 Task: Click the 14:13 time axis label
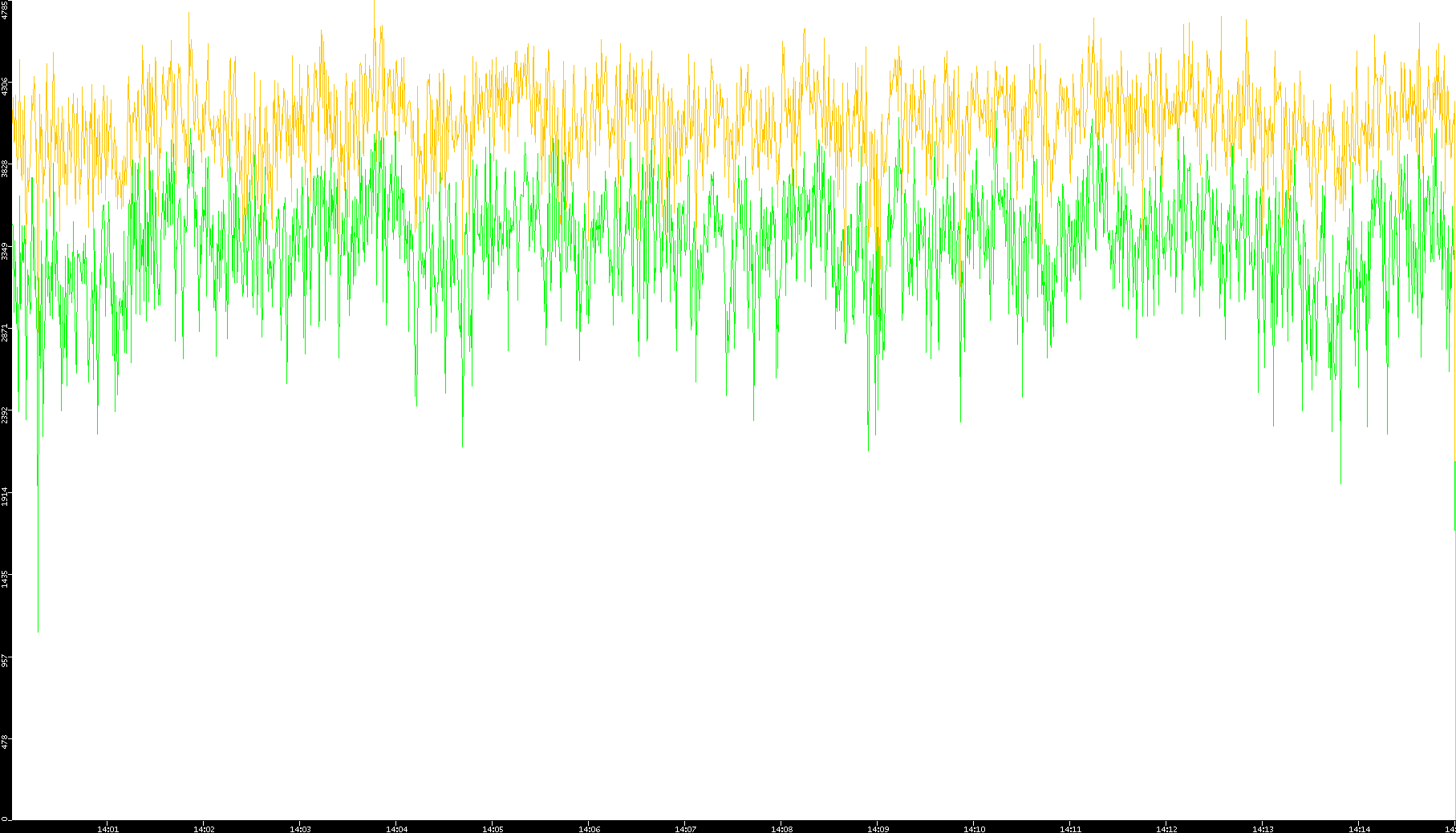pos(1263,829)
